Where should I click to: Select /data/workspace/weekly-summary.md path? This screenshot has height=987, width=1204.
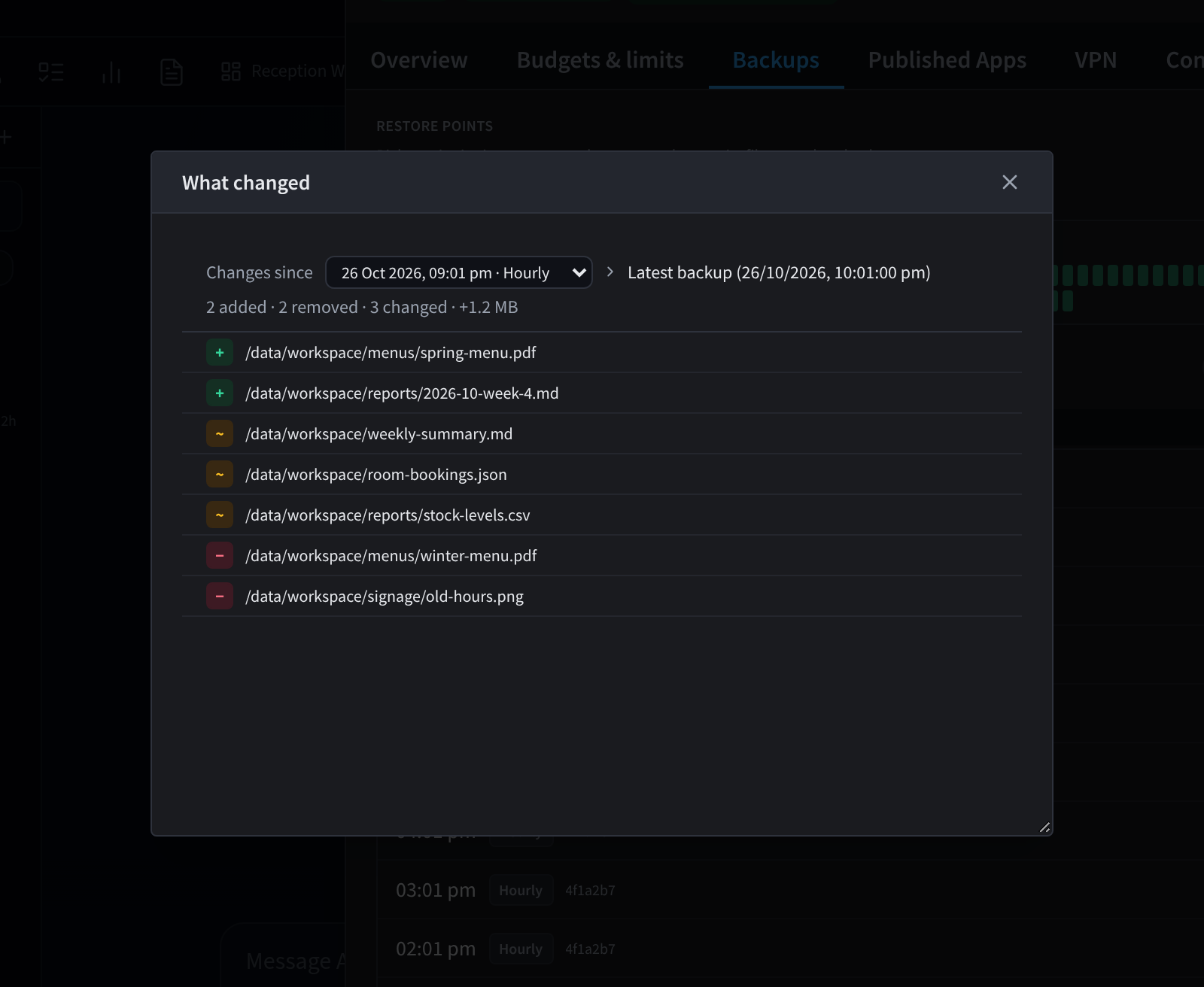(379, 434)
